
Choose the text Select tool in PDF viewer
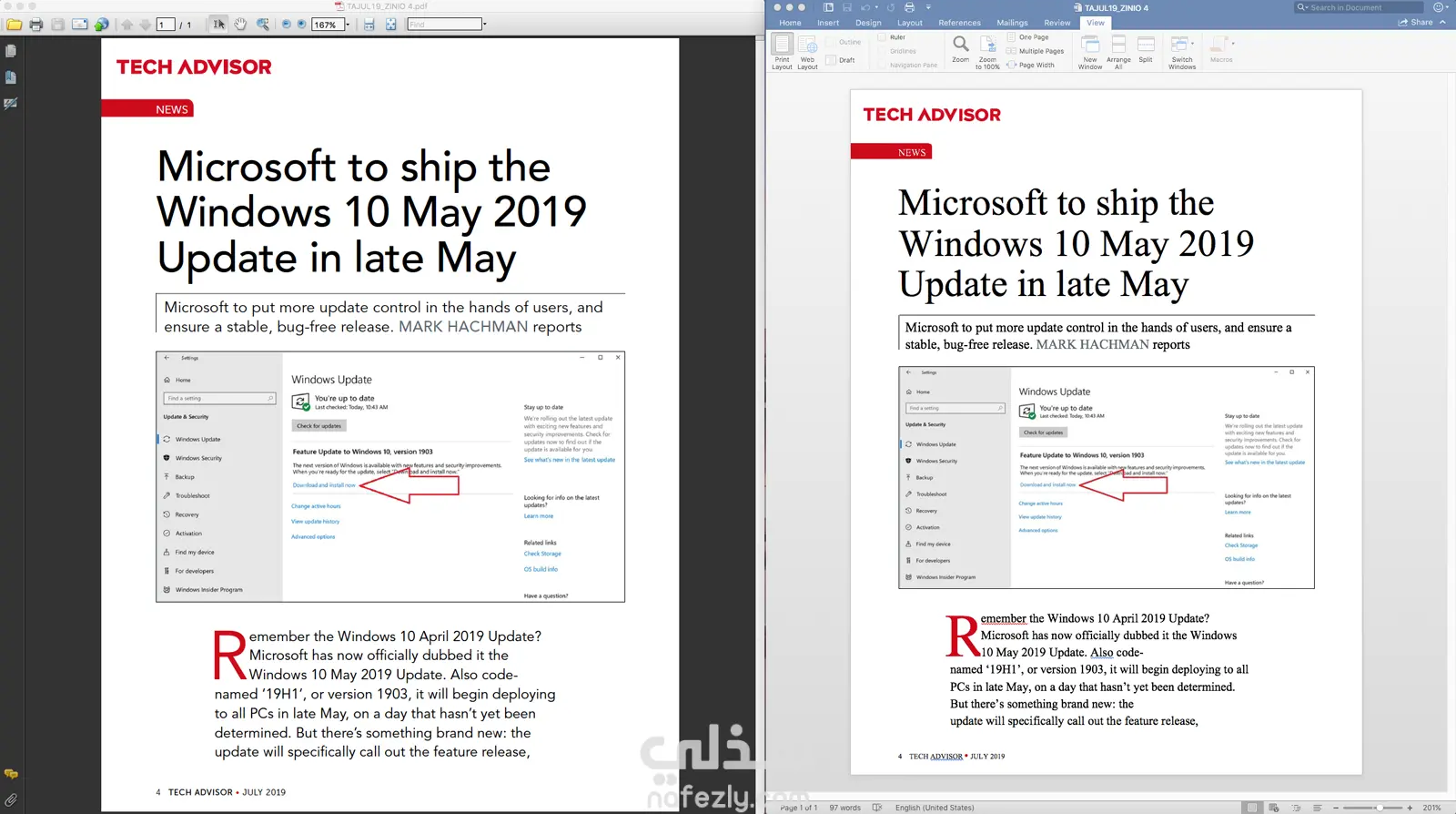coord(218,25)
